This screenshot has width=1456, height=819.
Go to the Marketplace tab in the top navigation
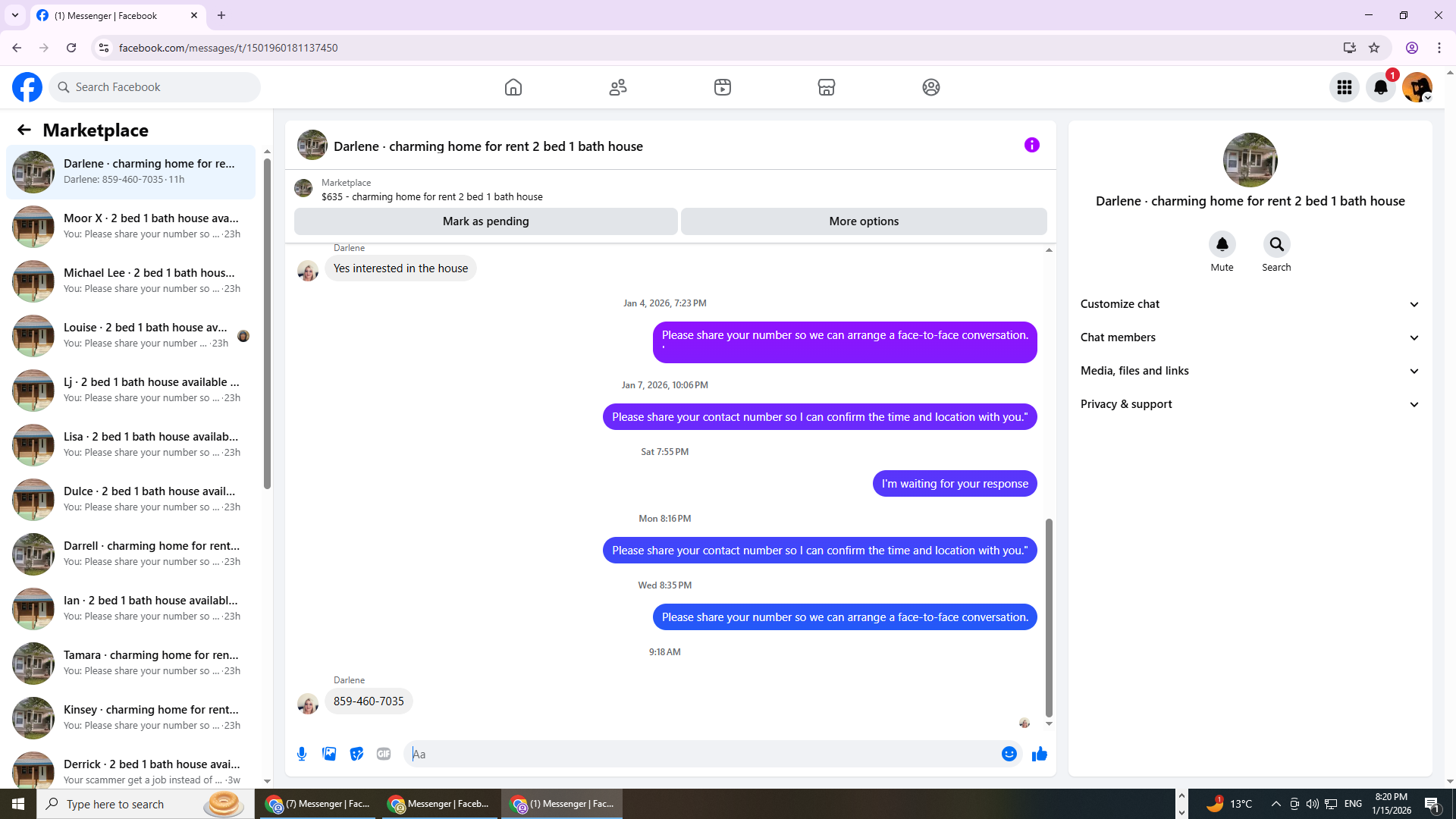(x=827, y=87)
